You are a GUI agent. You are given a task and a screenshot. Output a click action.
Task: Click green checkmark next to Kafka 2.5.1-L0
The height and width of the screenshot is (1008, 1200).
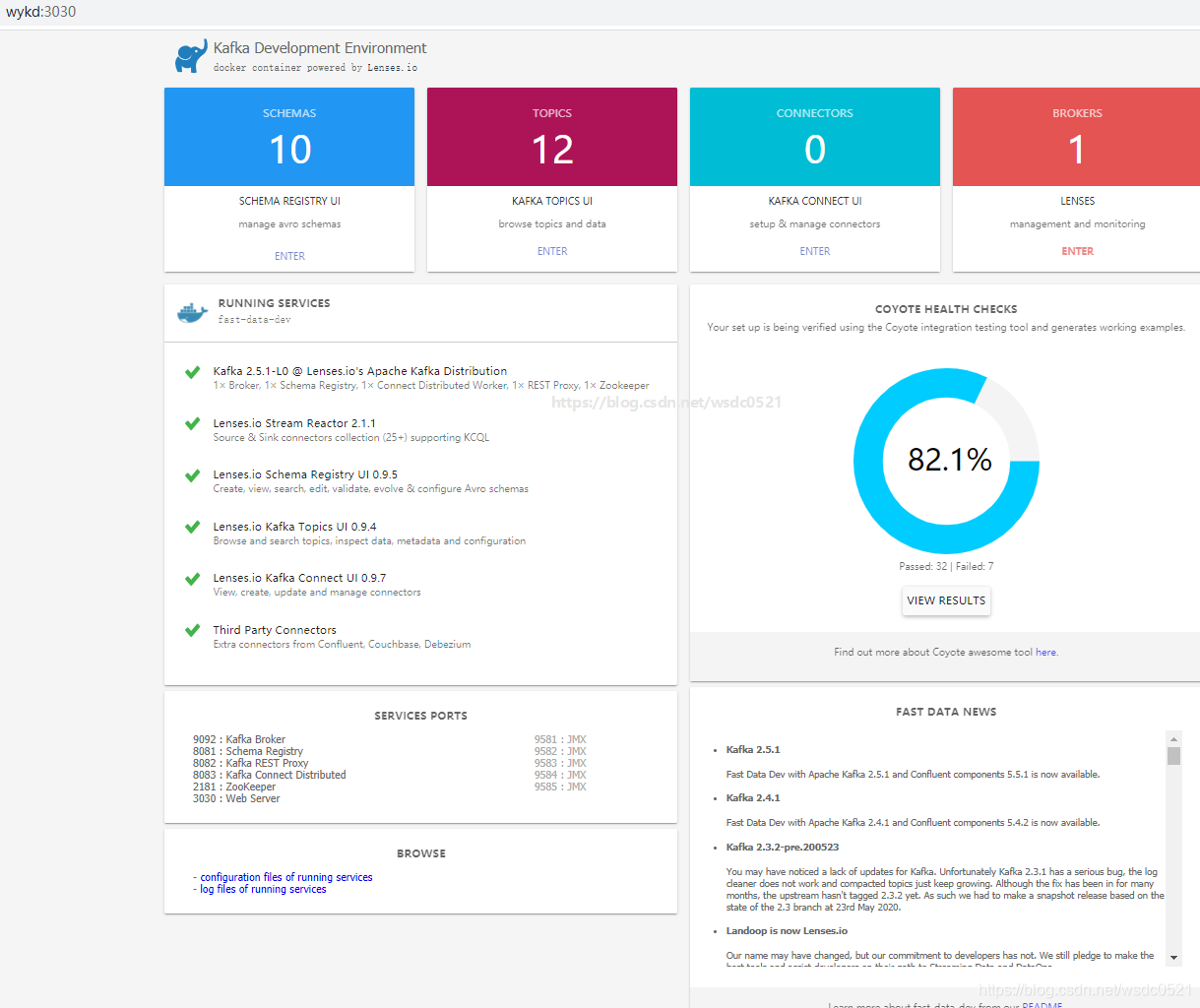(193, 372)
